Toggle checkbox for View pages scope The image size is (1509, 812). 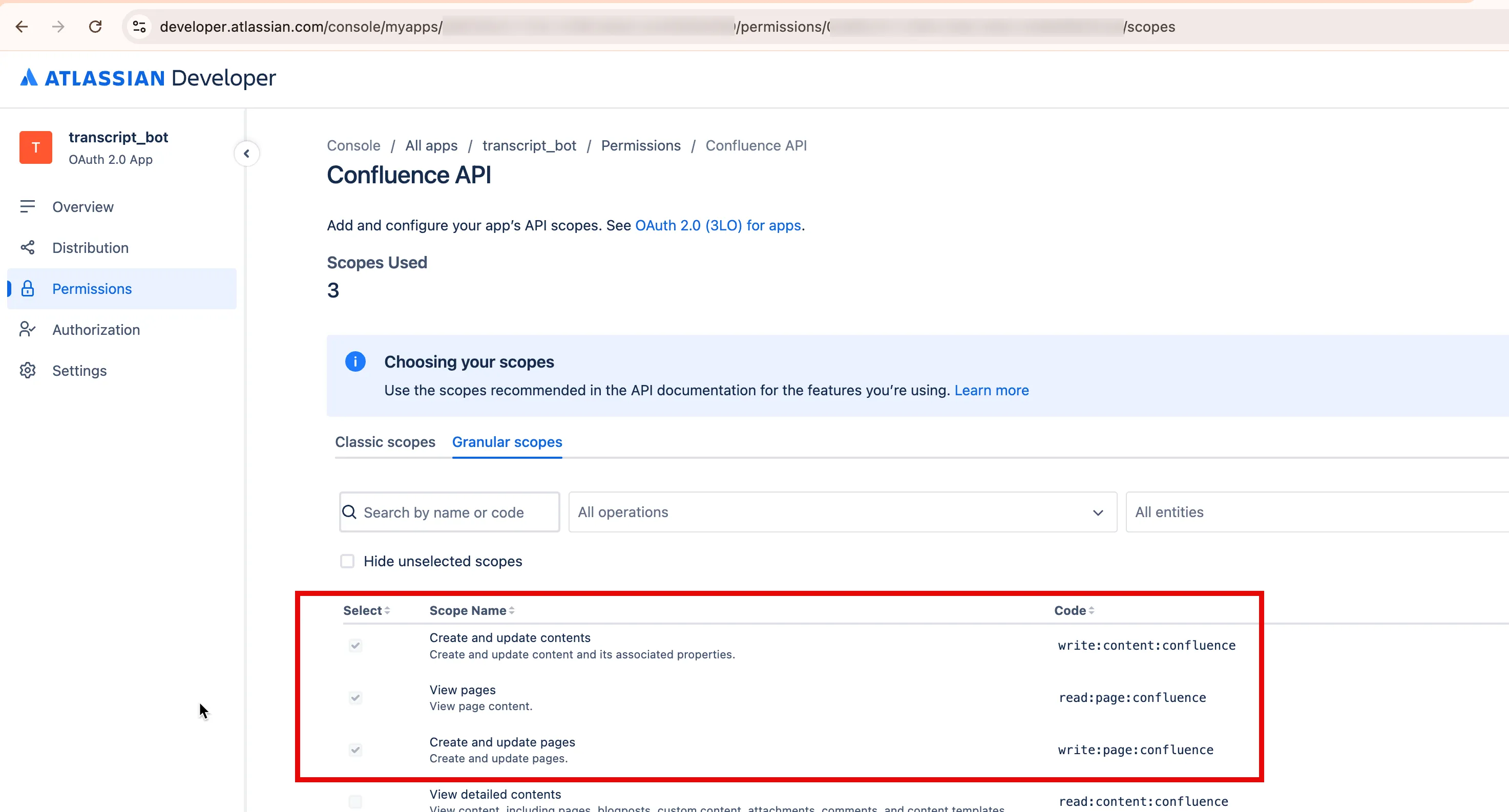coord(355,698)
